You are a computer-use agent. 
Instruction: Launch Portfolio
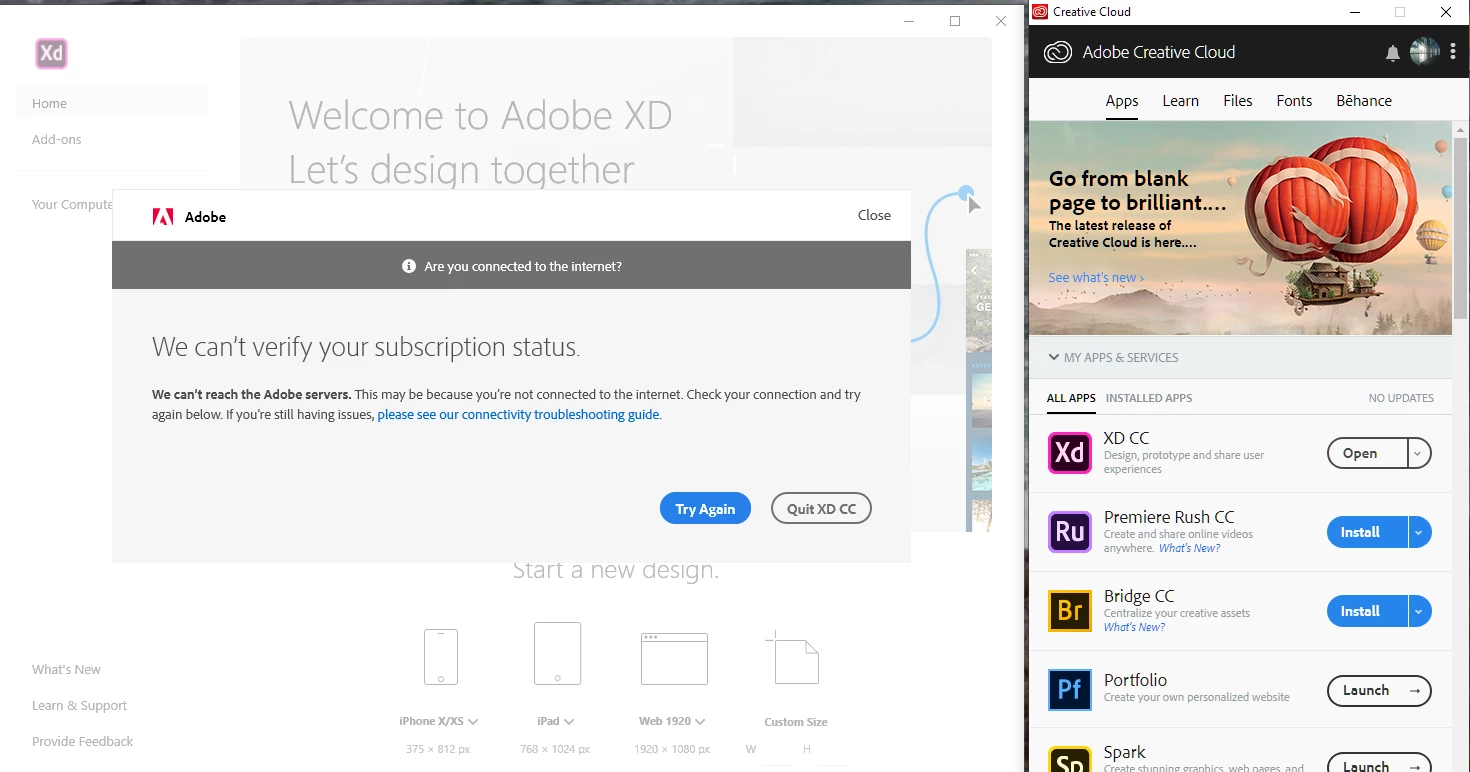coord(1379,690)
